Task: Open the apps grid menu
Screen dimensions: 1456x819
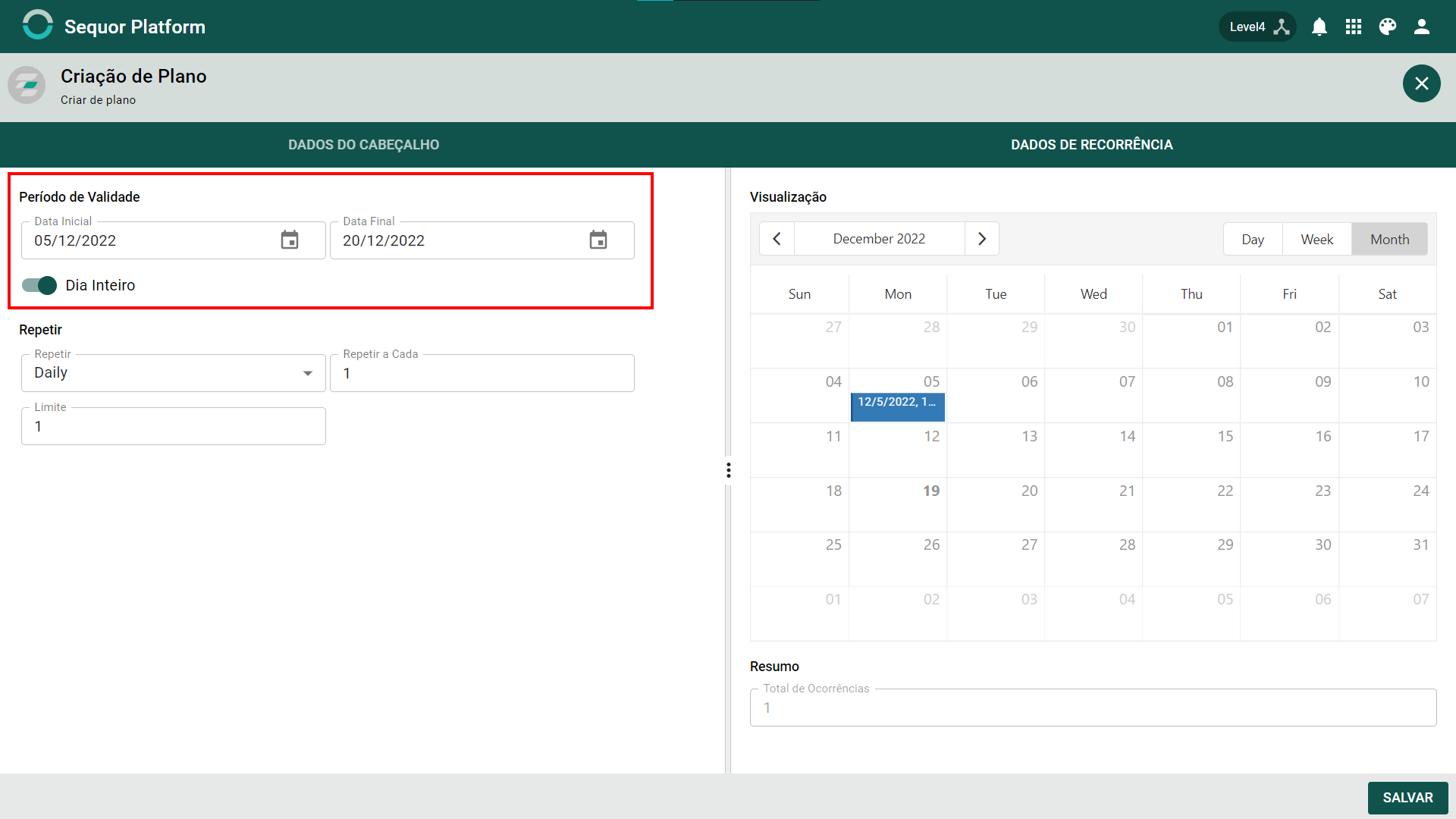Action: click(x=1354, y=27)
